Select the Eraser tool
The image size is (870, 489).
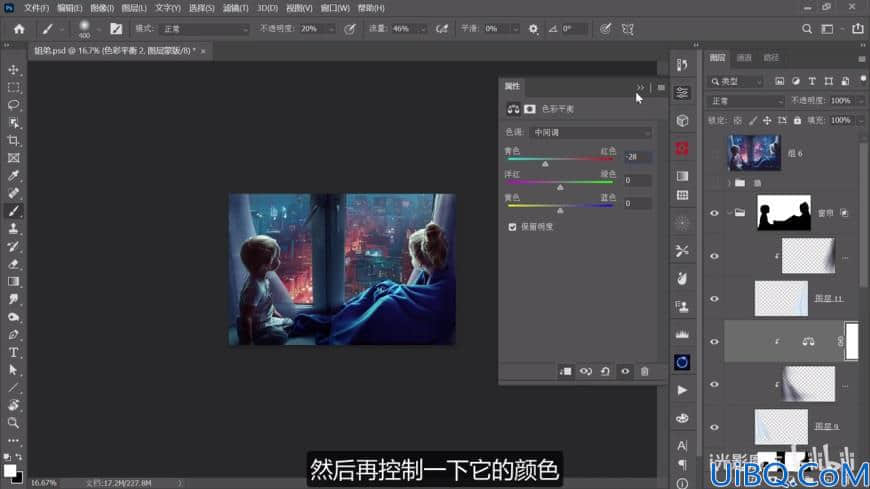tap(14, 264)
